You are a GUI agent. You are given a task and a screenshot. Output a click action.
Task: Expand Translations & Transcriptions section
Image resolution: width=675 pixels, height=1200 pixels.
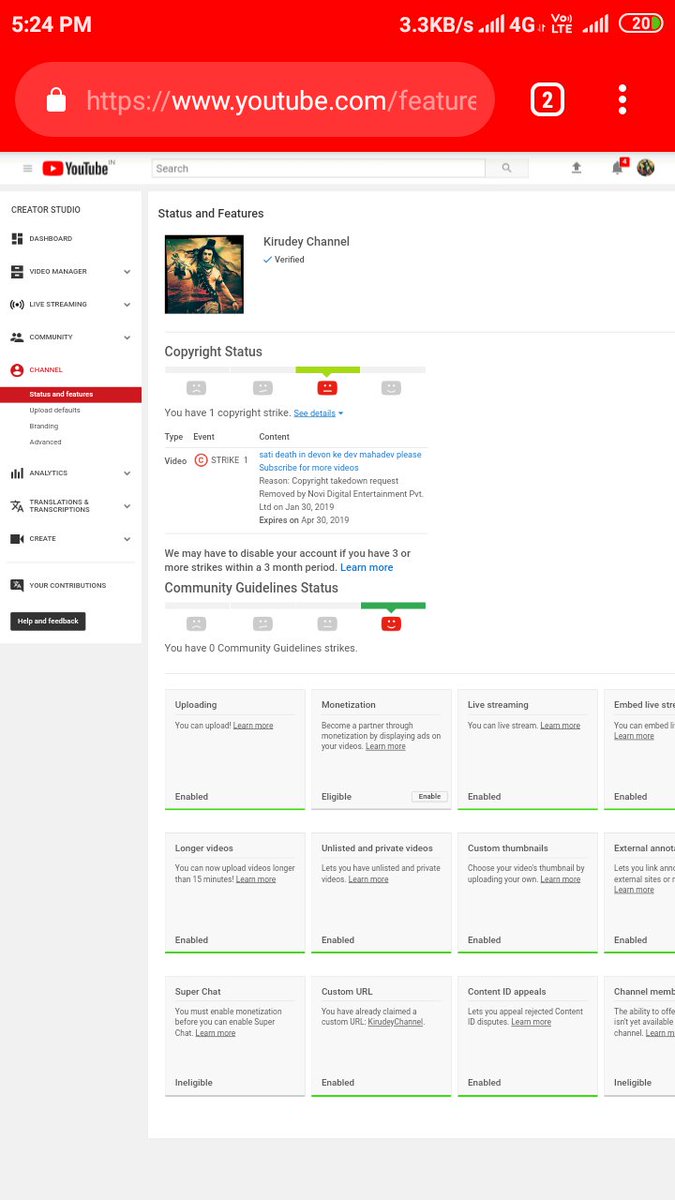pos(127,506)
